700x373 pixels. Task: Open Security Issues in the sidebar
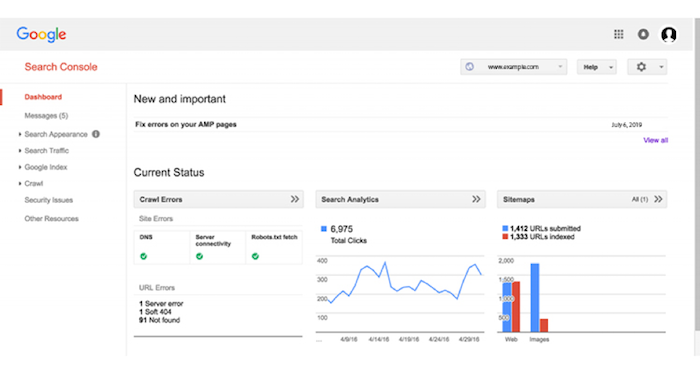49,200
